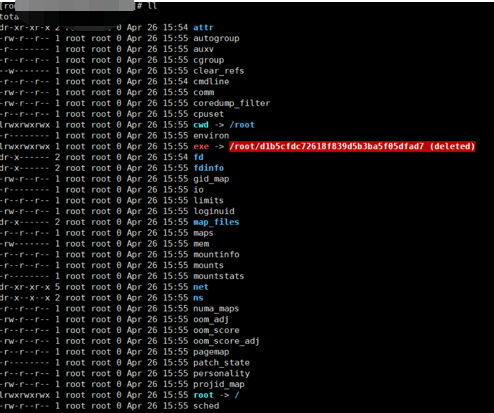Select the 'environ' file entry
This screenshot has width=494, height=413.
click(x=211, y=136)
